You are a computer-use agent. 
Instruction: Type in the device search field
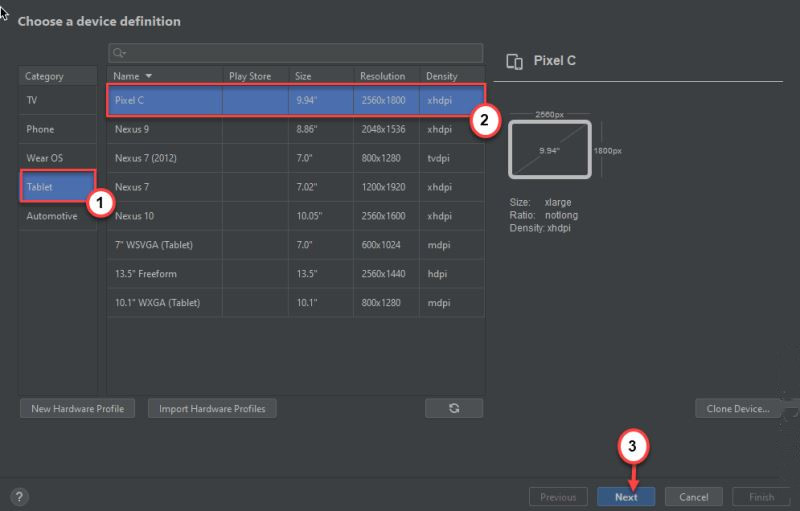point(300,53)
